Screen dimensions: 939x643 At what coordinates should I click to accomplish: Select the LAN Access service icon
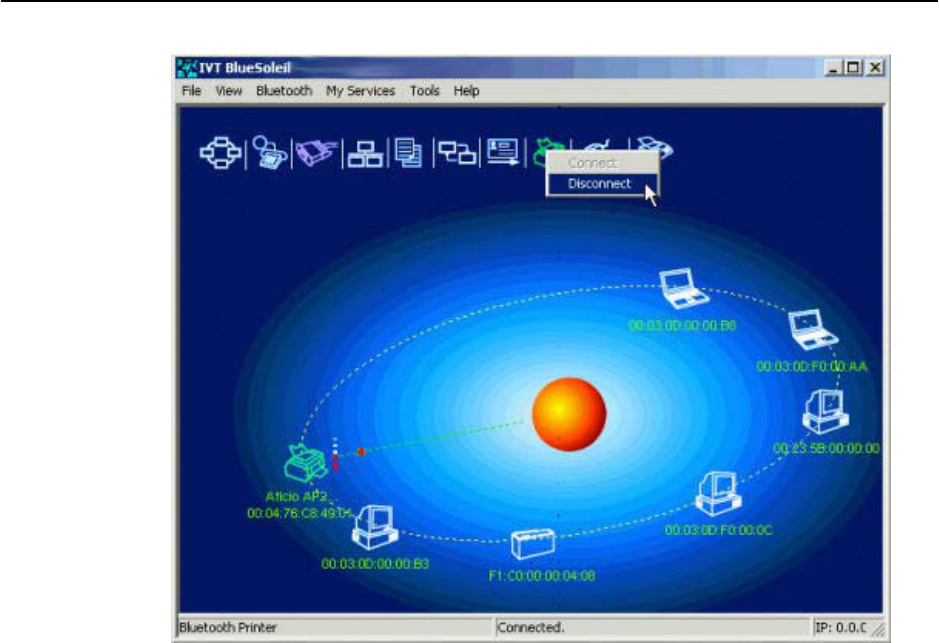[365, 154]
